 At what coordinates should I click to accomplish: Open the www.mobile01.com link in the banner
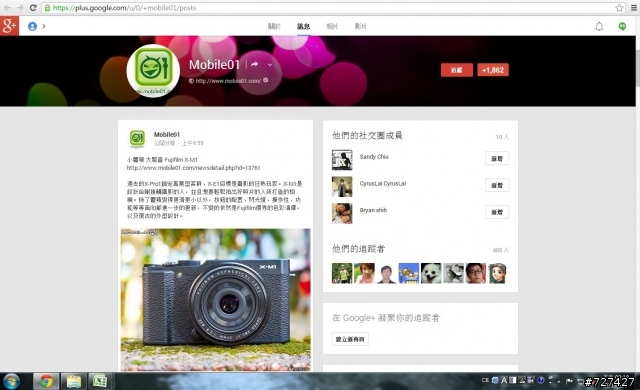pyautogui.click(x=228, y=81)
